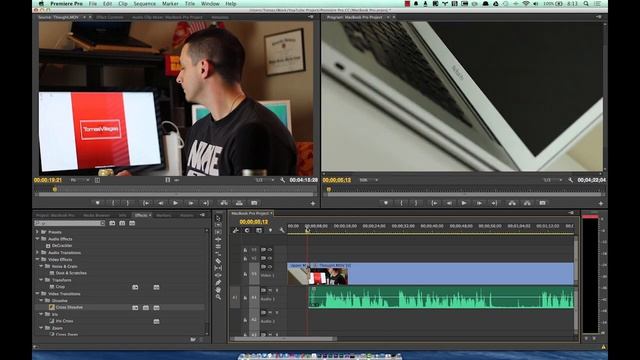The width and height of the screenshot is (640, 360).
Task: Export frame from Source monitor
Action: point(254,203)
